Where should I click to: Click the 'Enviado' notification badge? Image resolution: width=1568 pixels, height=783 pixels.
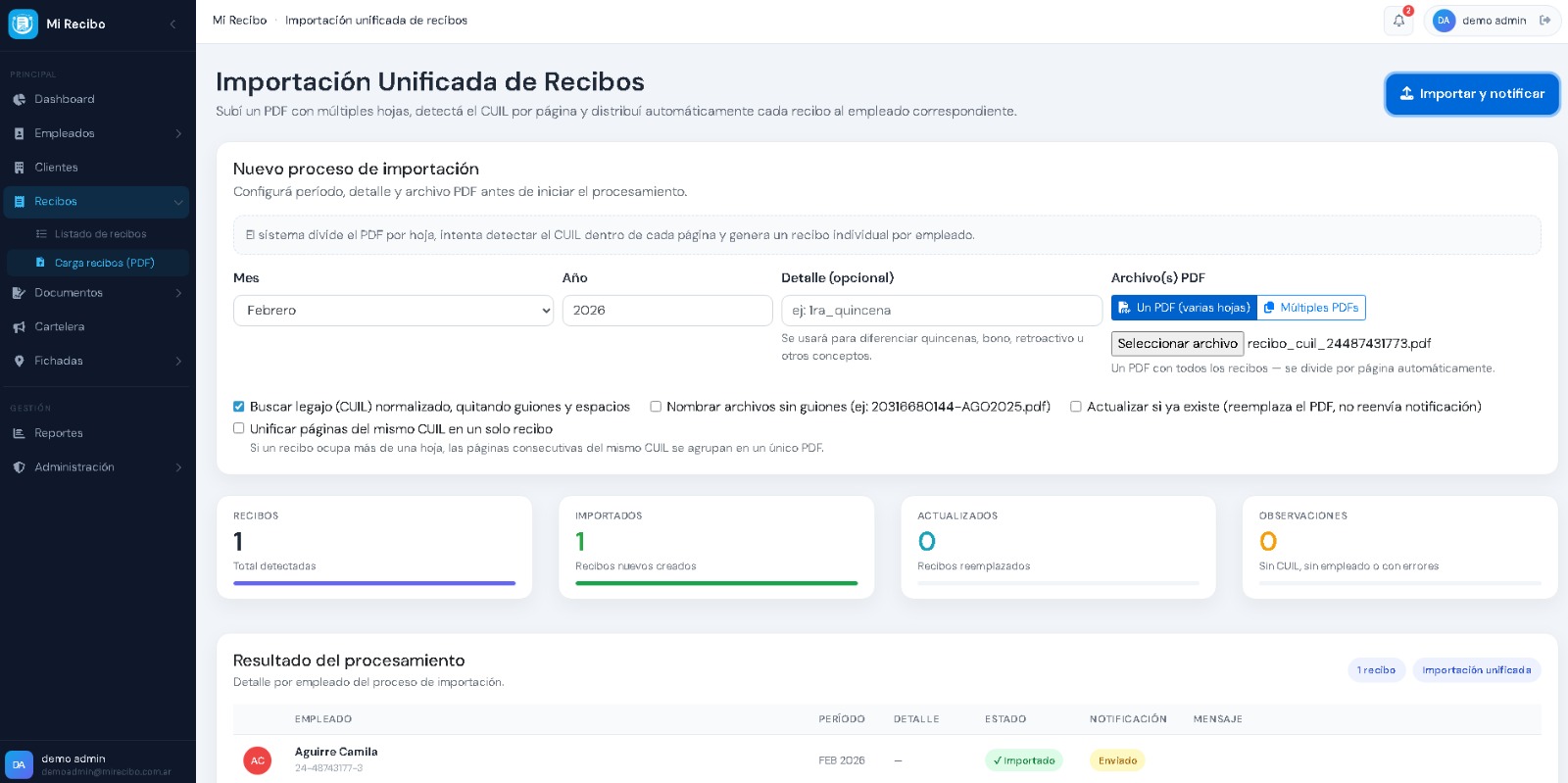(x=1117, y=760)
